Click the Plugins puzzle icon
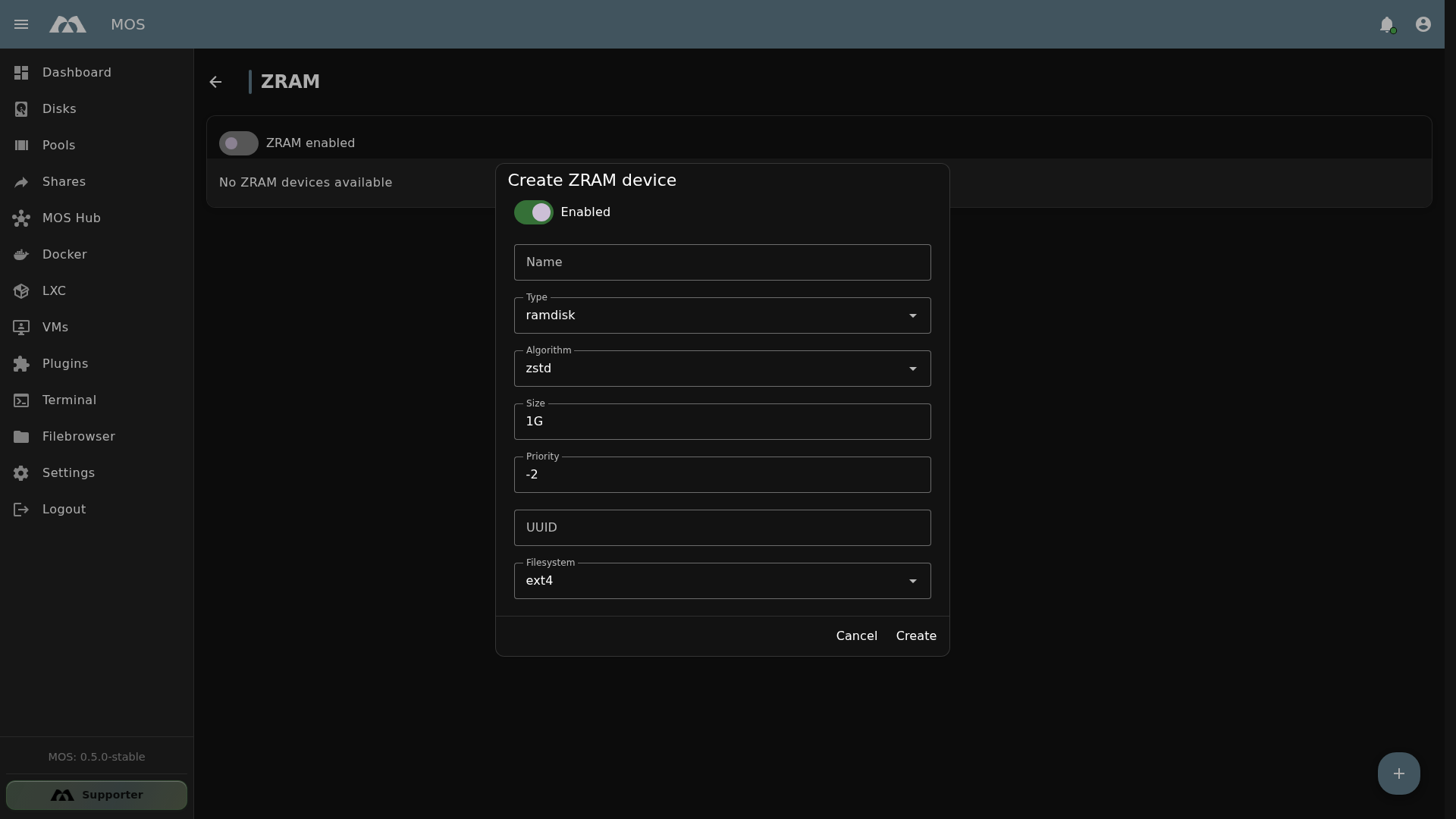Image resolution: width=1456 pixels, height=819 pixels. coord(21,364)
